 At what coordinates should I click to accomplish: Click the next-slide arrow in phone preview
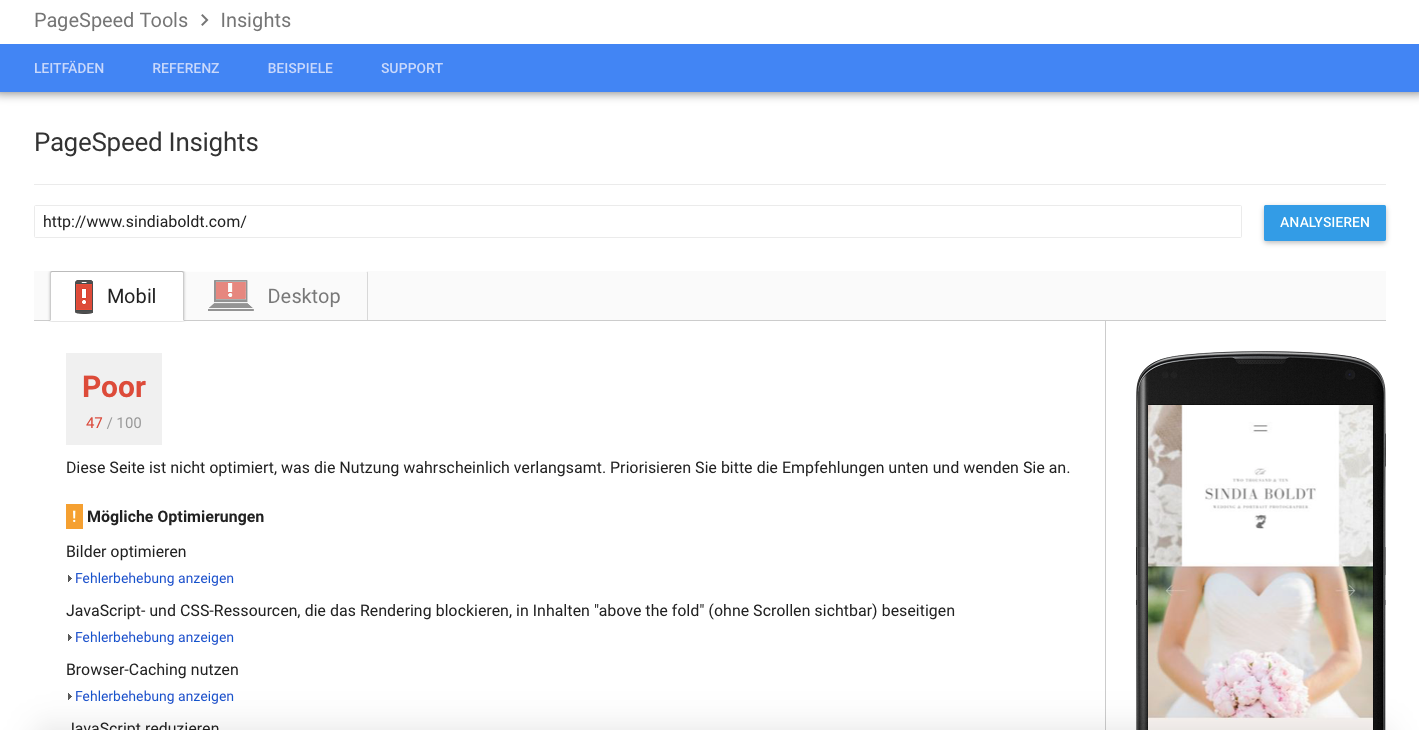tap(1346, 590)
